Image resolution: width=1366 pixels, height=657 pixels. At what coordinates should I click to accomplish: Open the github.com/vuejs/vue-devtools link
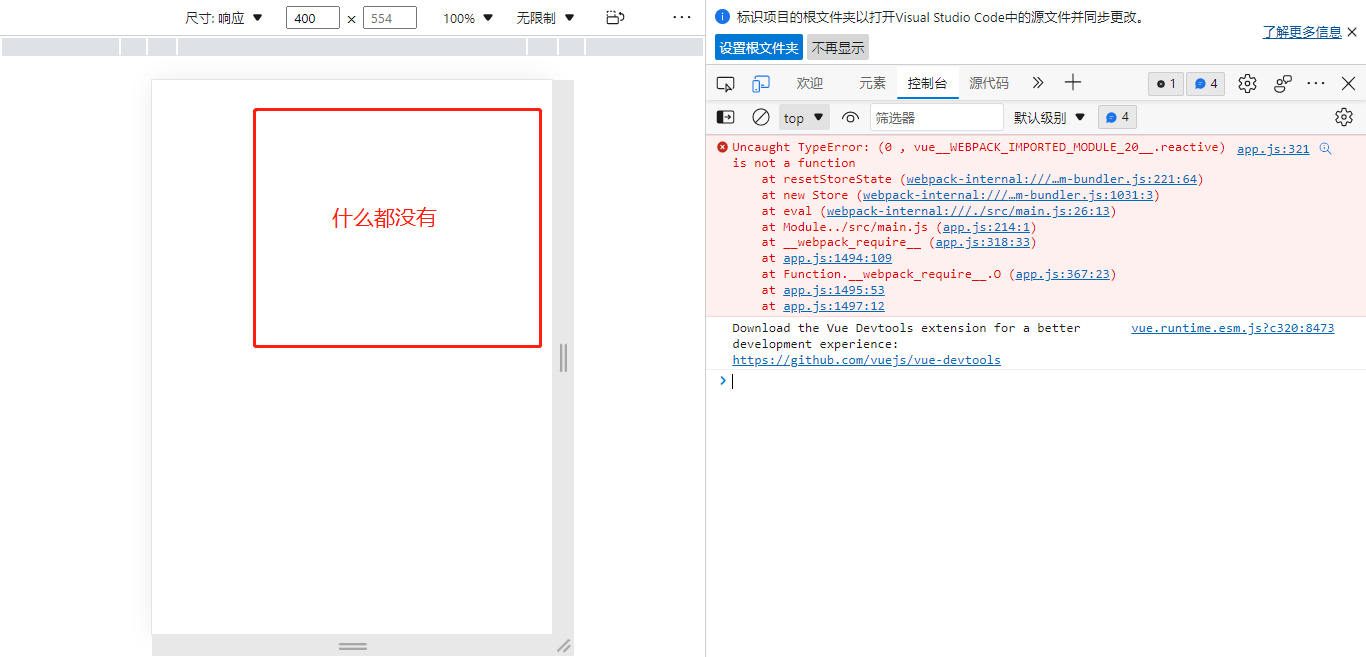click(866, 360)
